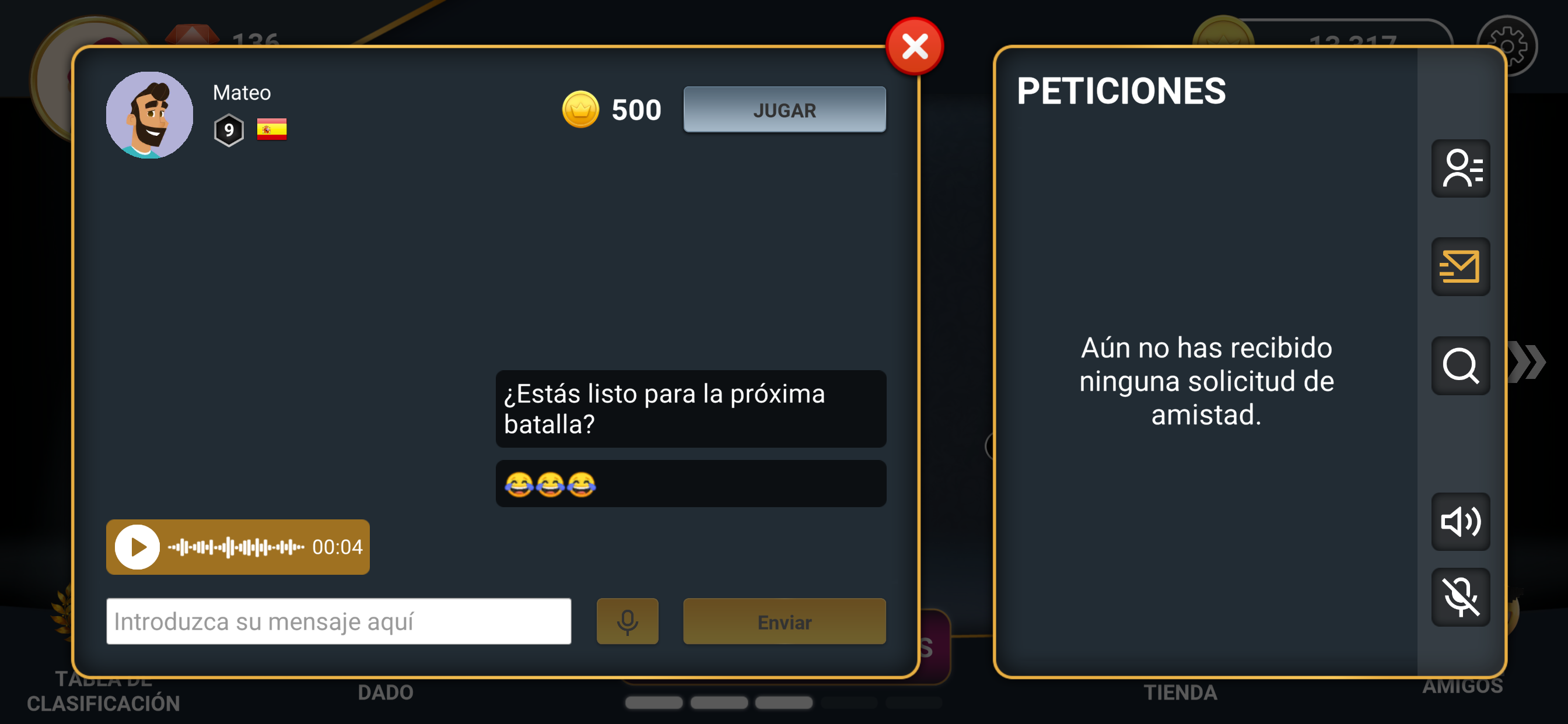Open the settings gear icon

pyautogui.click(x=1507, y=45)
